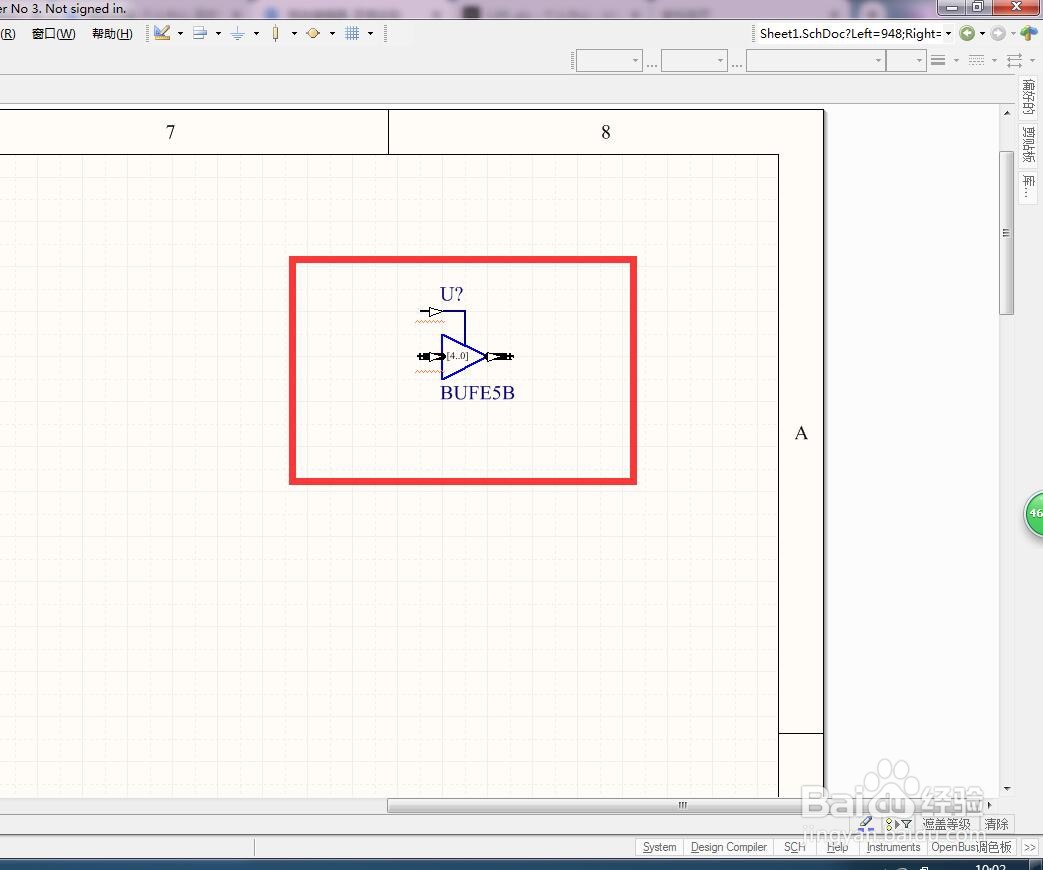The height and width of the screenshot is (870, 1043).
Task: Select the drawing utility tools icon
Action: (162, 33)
